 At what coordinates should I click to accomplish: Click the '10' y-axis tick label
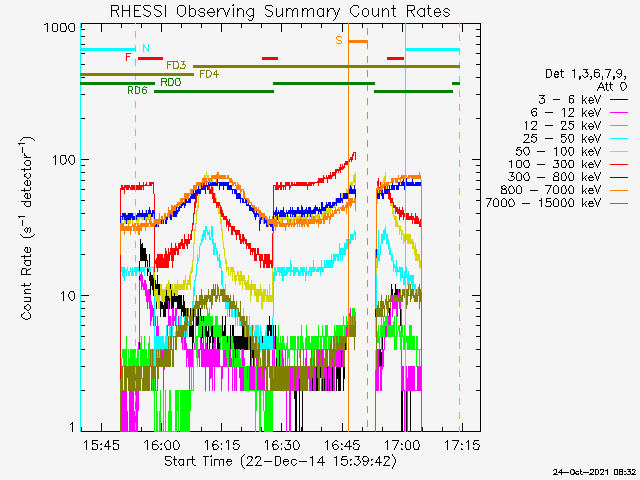click(x=69, y=296)
